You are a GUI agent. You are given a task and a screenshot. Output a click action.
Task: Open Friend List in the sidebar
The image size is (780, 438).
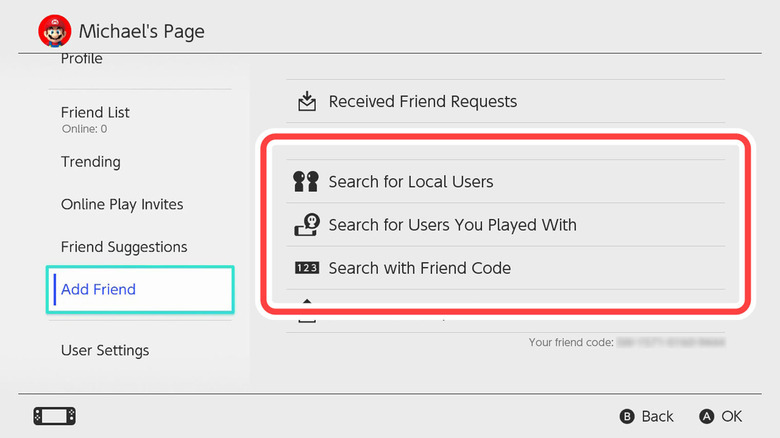pyautogui.click(x=95, y=113)
